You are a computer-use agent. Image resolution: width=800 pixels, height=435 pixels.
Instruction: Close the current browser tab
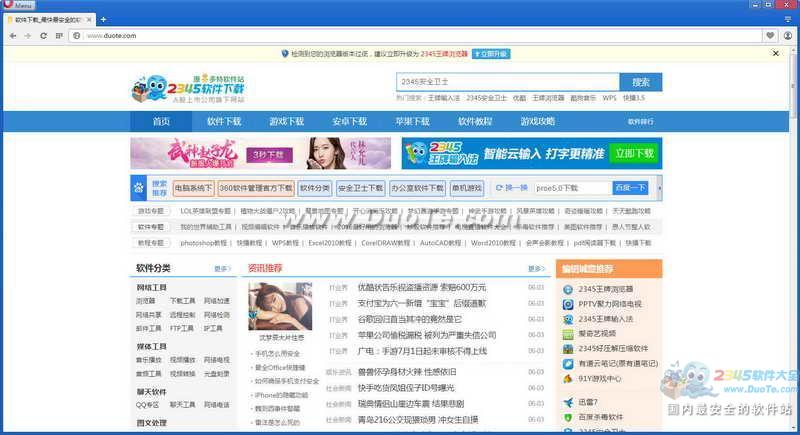[89, 19]
